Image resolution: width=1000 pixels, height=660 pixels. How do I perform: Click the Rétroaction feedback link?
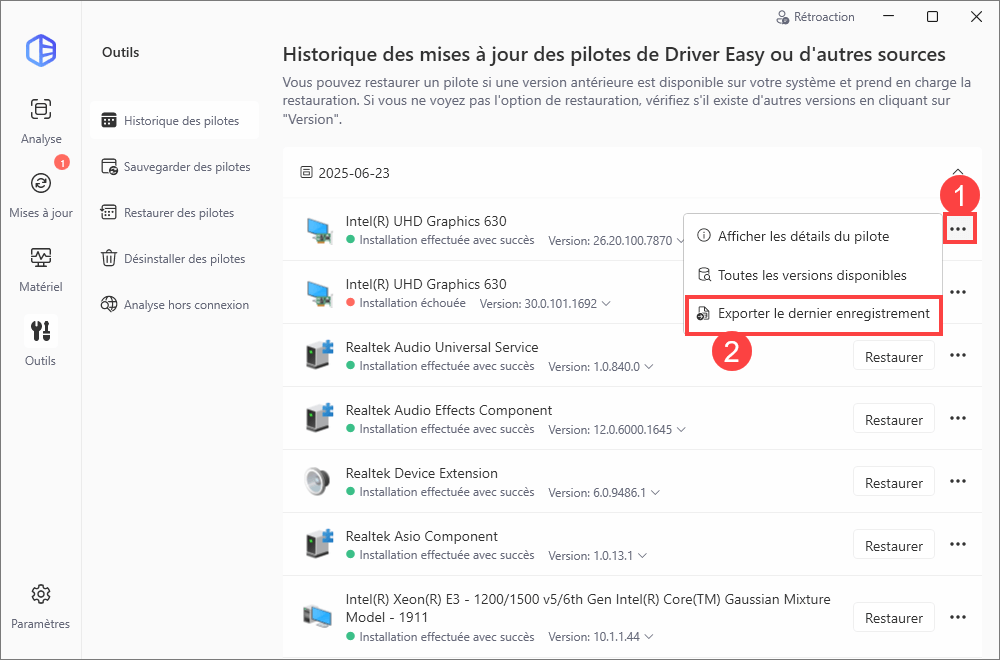(x=815, y=17)
